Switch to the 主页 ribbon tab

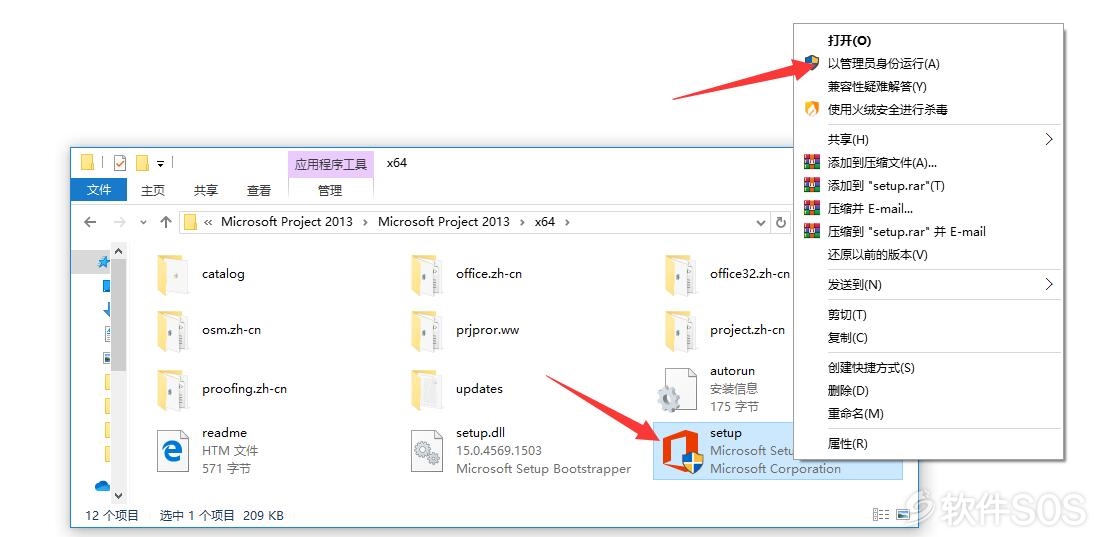click(x=153, y=190)
